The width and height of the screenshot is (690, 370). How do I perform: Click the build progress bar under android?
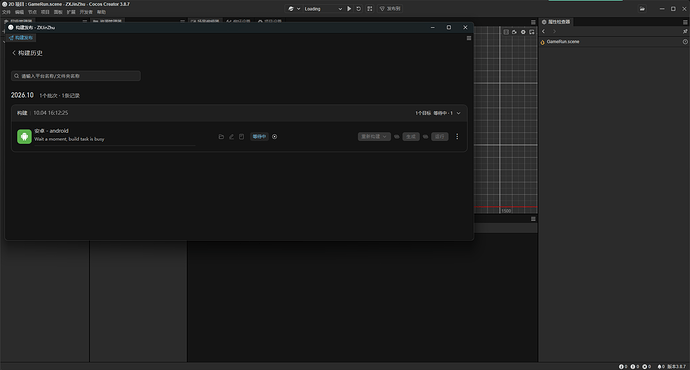click(115, 145)
